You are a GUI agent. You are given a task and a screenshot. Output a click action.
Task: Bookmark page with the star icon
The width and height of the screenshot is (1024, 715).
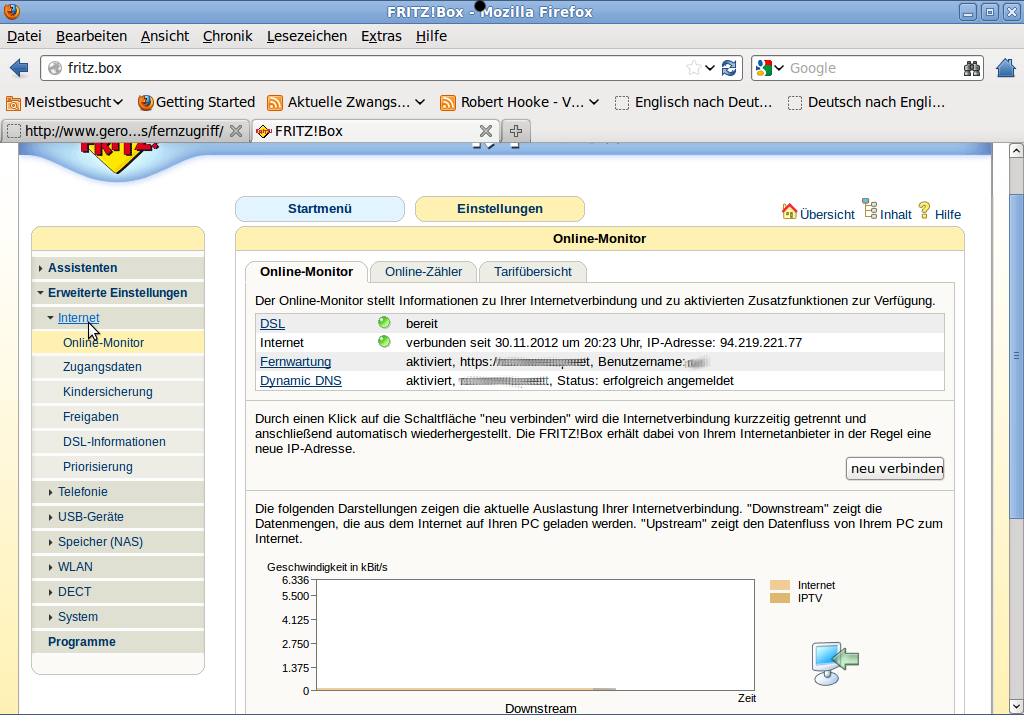[x=693, y=68]
